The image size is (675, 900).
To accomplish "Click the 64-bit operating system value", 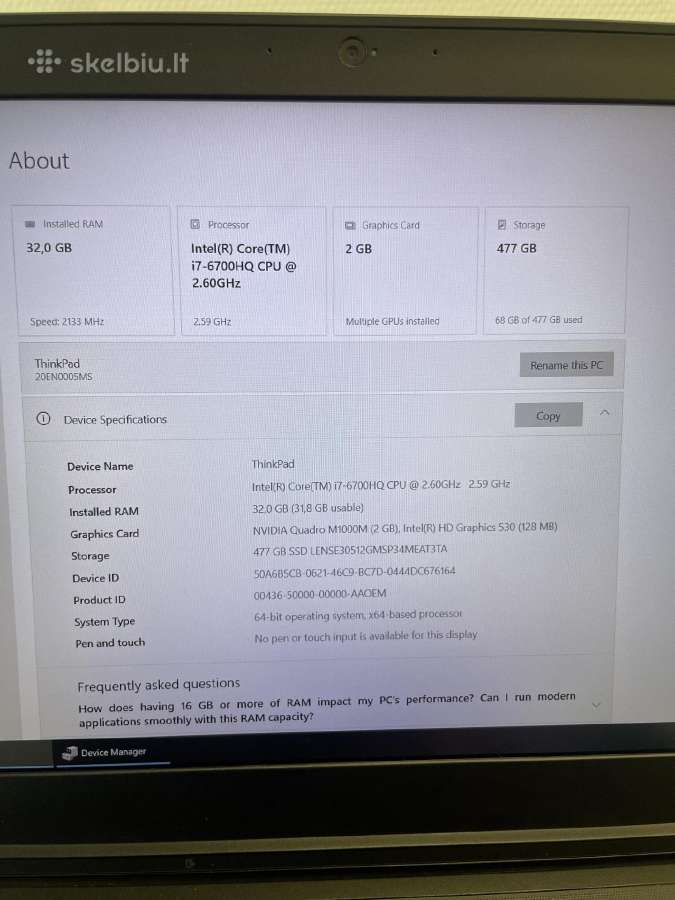I will tap(358, 615).
